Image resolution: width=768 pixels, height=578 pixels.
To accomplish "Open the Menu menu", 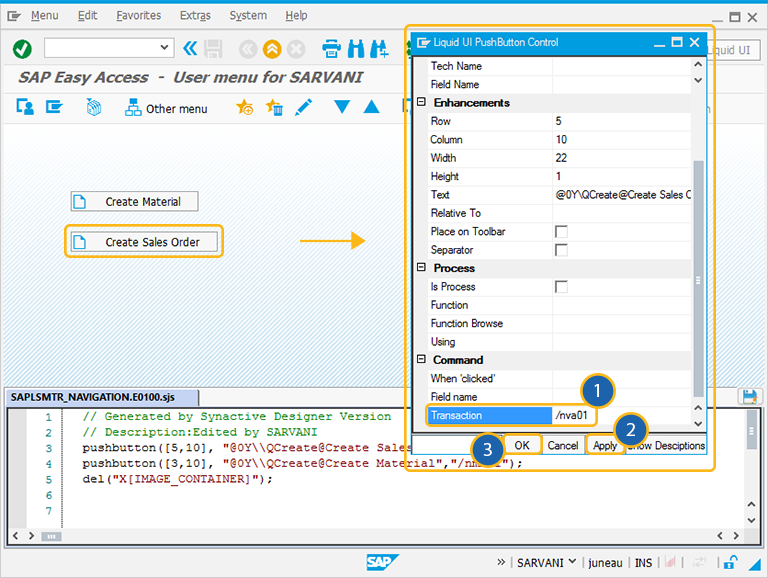I will click(x=45, y=16).
